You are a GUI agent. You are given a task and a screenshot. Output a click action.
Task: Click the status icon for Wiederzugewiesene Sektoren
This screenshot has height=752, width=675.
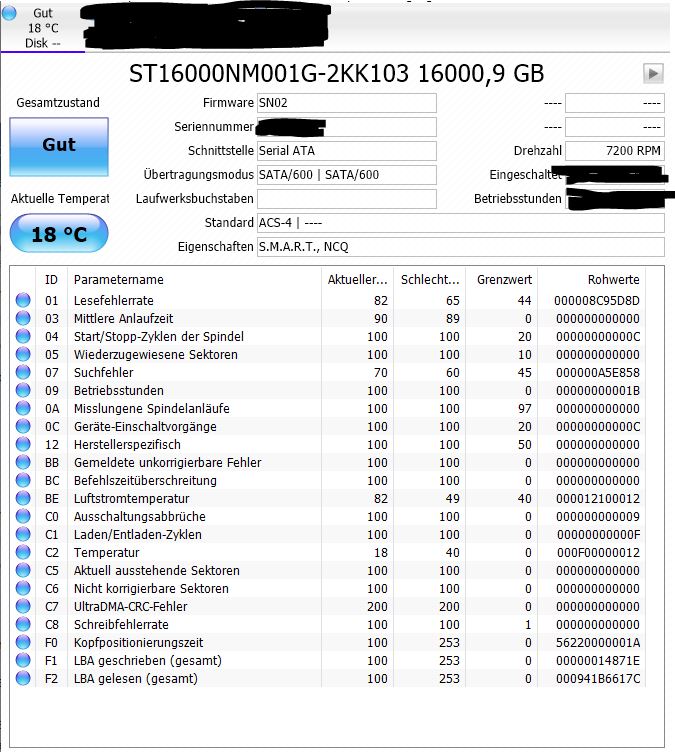(x=23, y=354)
